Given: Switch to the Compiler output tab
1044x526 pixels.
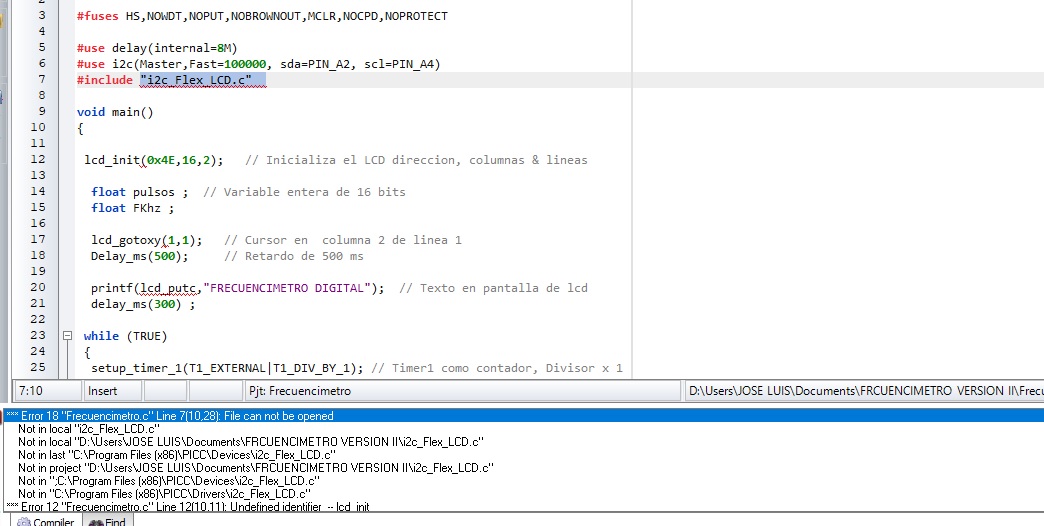Looking at the screenshot, I should pyautogui.click(x=46, y=521).
